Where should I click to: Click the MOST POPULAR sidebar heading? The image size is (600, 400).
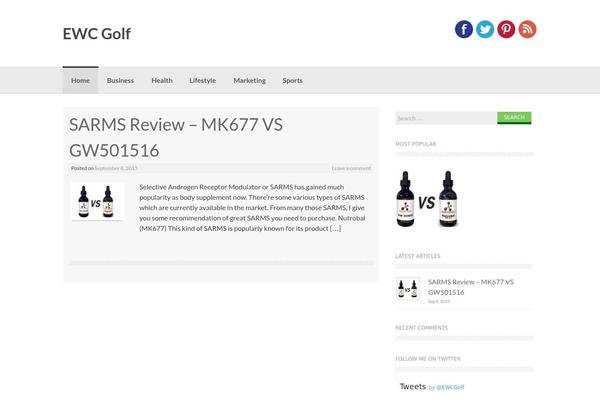coord(416,144)
